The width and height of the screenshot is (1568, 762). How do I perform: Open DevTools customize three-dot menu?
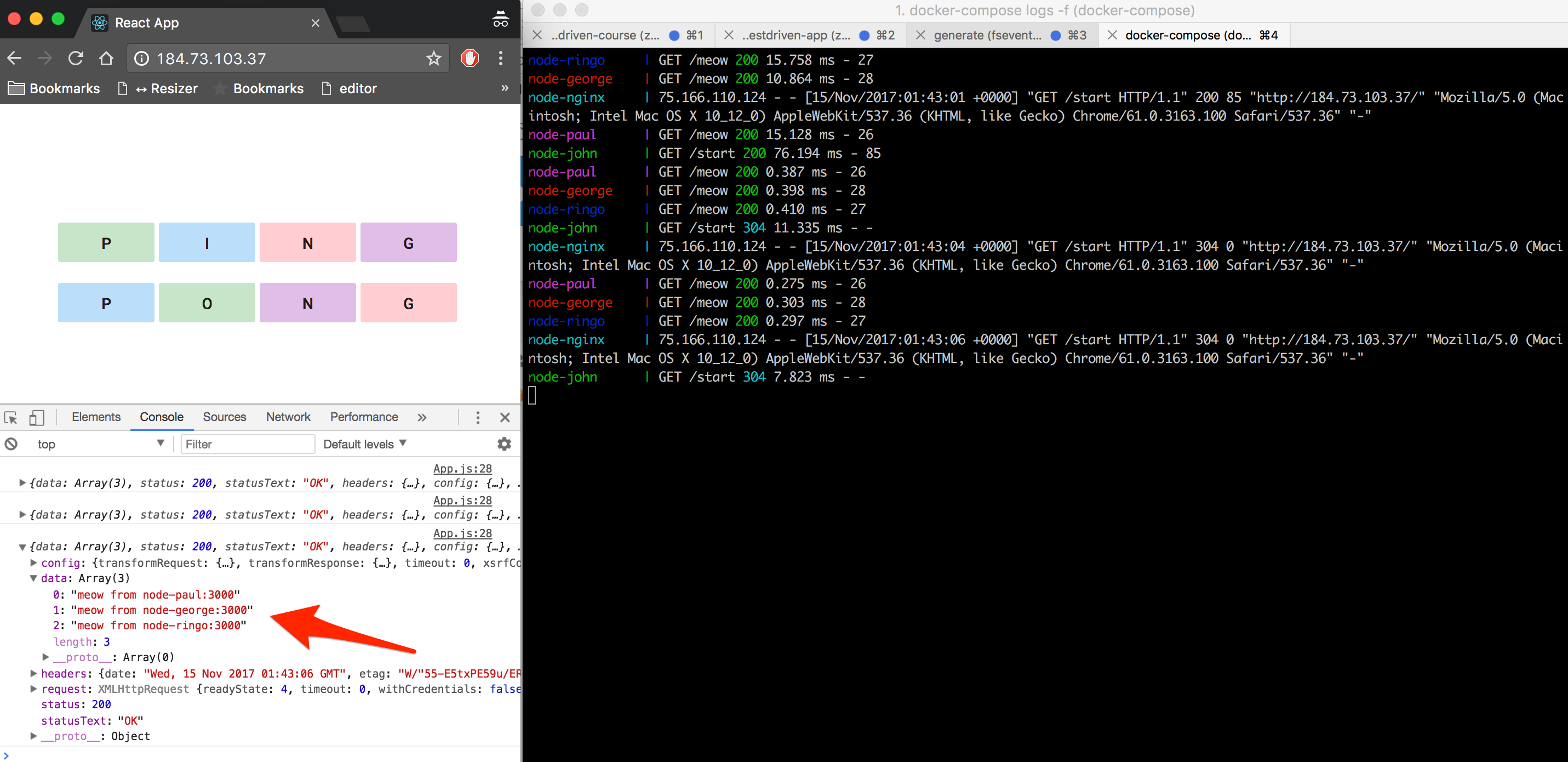click(478, 418)
